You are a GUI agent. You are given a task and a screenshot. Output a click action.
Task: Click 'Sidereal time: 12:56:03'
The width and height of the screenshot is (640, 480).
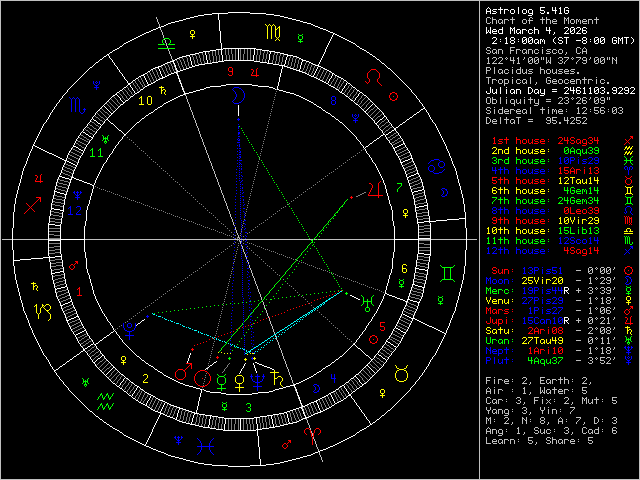pyautogui.click(x=554, y=111)
